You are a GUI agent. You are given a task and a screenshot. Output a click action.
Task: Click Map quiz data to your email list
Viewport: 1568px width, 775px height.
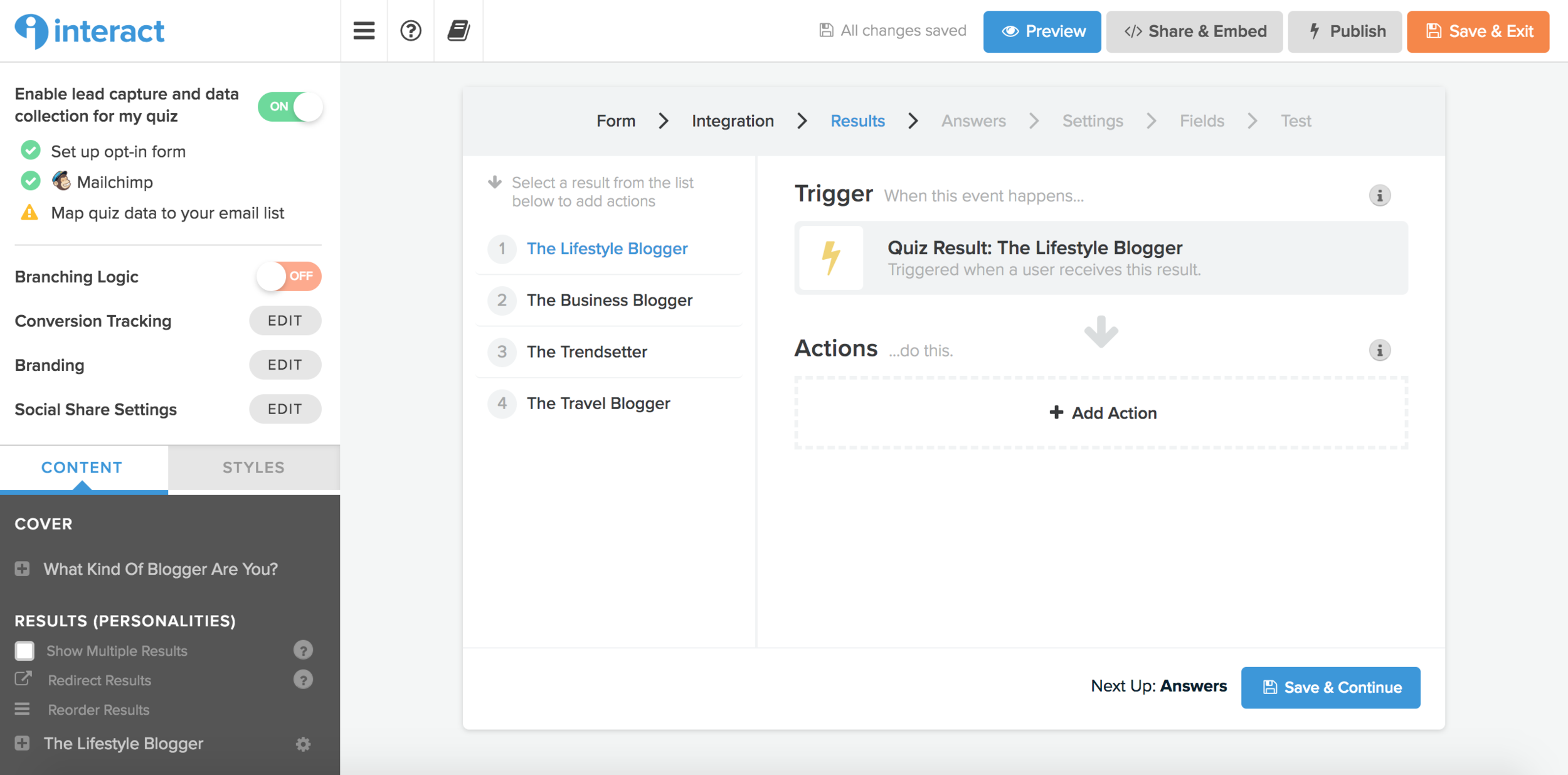pyautogui.click(x=167, y=213)
